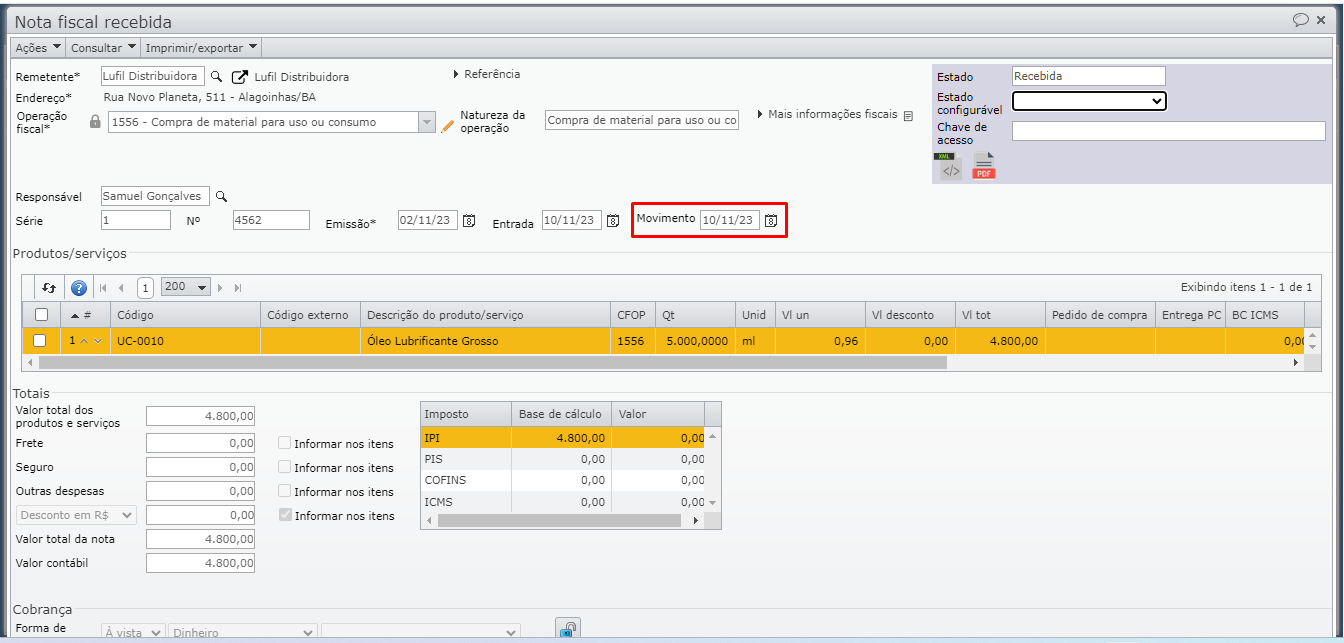This screenshot has height=643, width=1344.
Task: Expand the Referência section
Action: coord(487,74)
